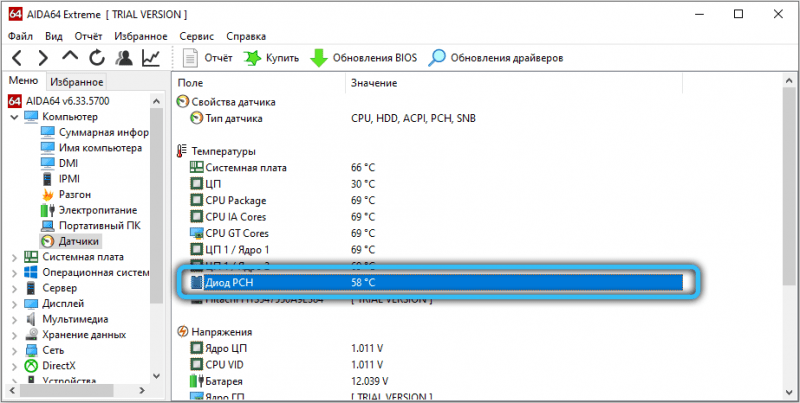
Task: Open the Отчёт menu in menu bar
Action: [88, 37]
